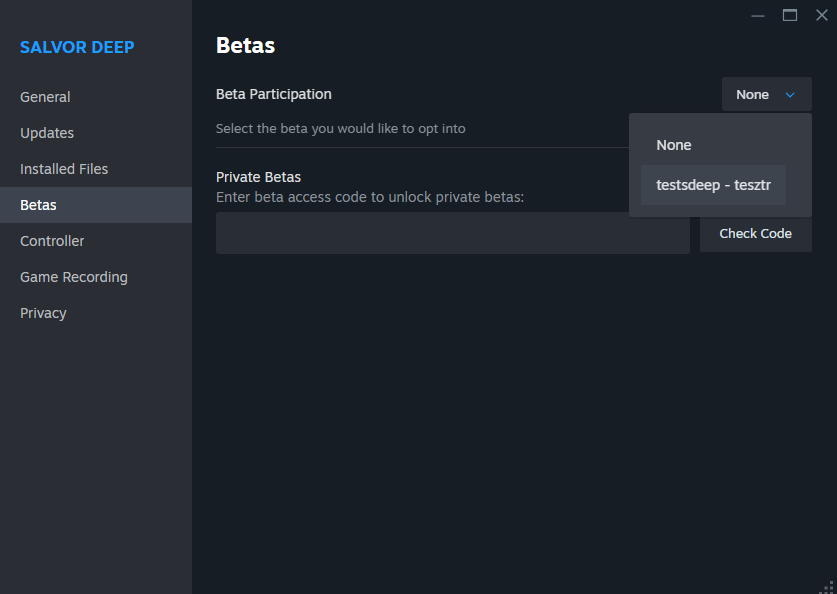Open the Privacy settings section

tap(43, 313)
